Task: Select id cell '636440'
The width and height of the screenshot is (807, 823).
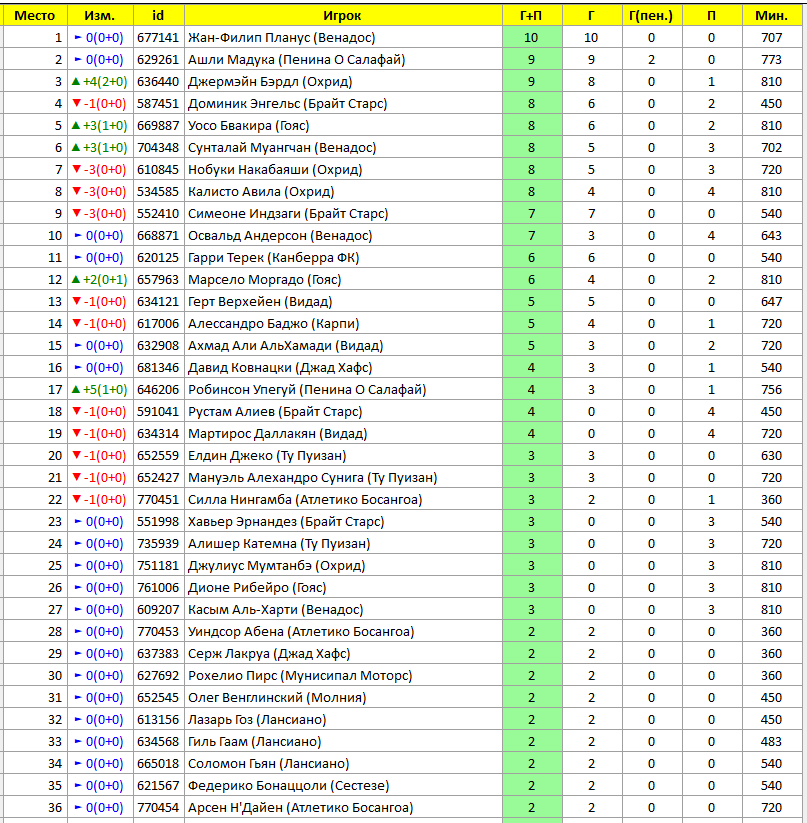Action: (x=158, y=82)
